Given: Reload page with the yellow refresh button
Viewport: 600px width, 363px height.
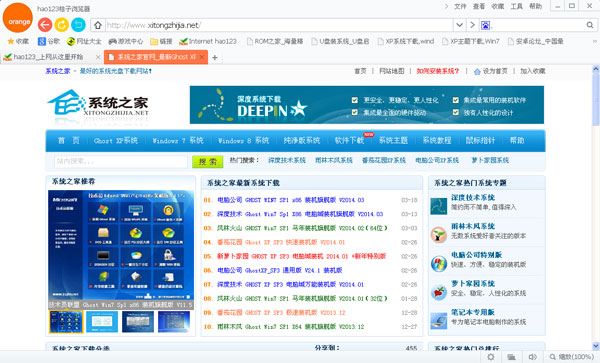Looking at the screenshot, I should [61, 25].
